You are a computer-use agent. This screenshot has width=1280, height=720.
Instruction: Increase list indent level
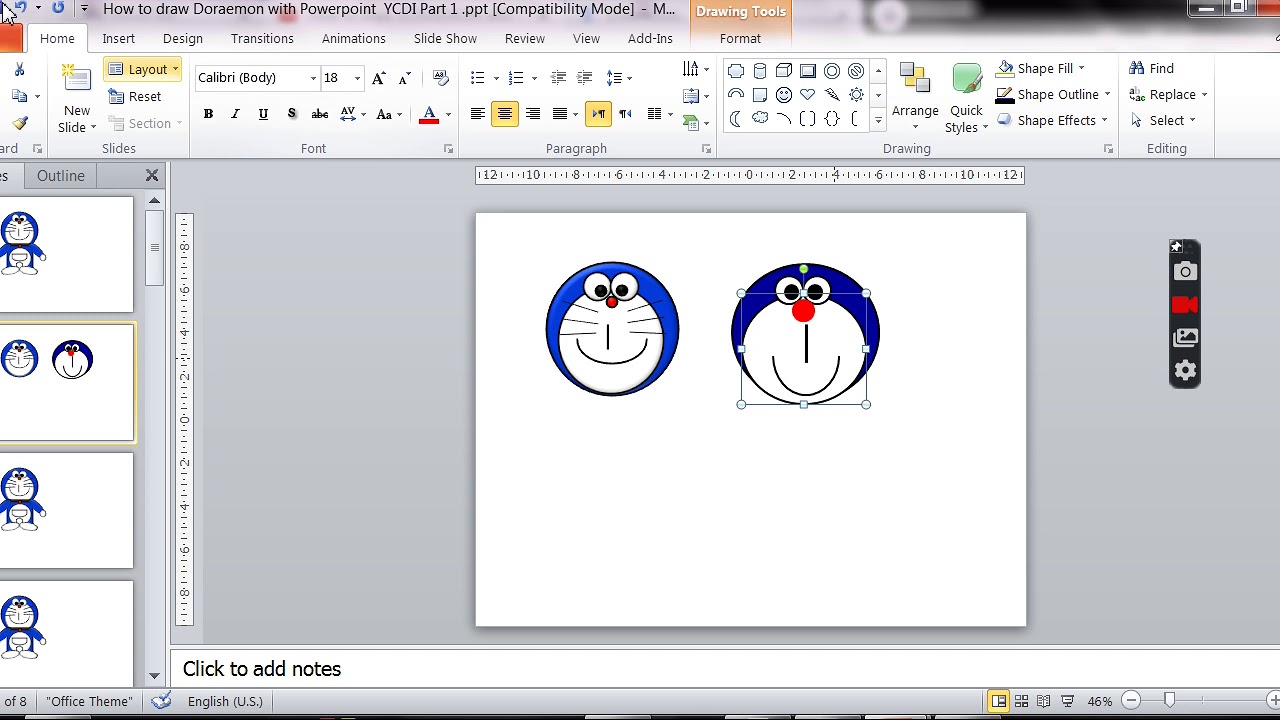coord(585,78)
